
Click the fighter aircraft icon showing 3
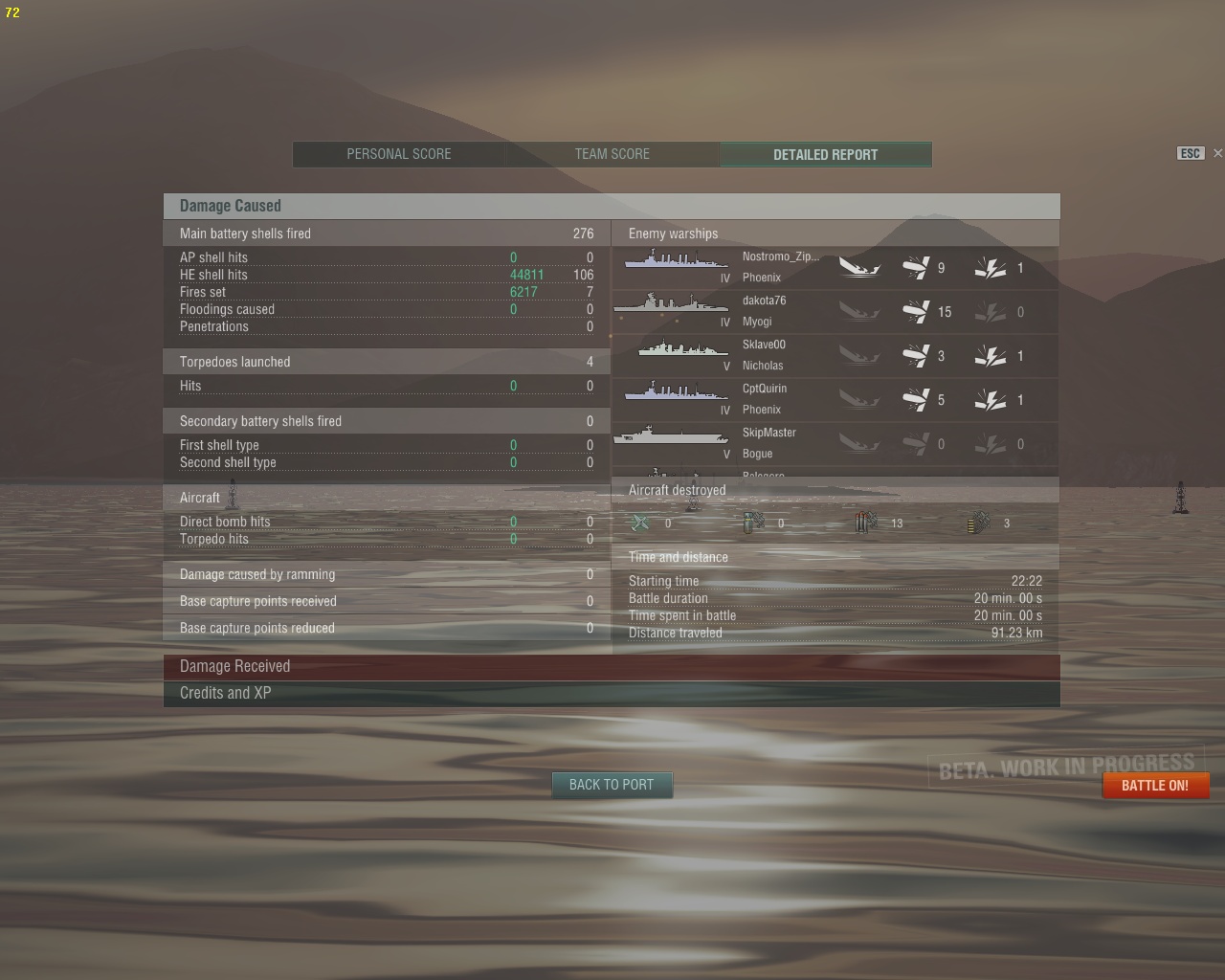click(x=979, y=523)
